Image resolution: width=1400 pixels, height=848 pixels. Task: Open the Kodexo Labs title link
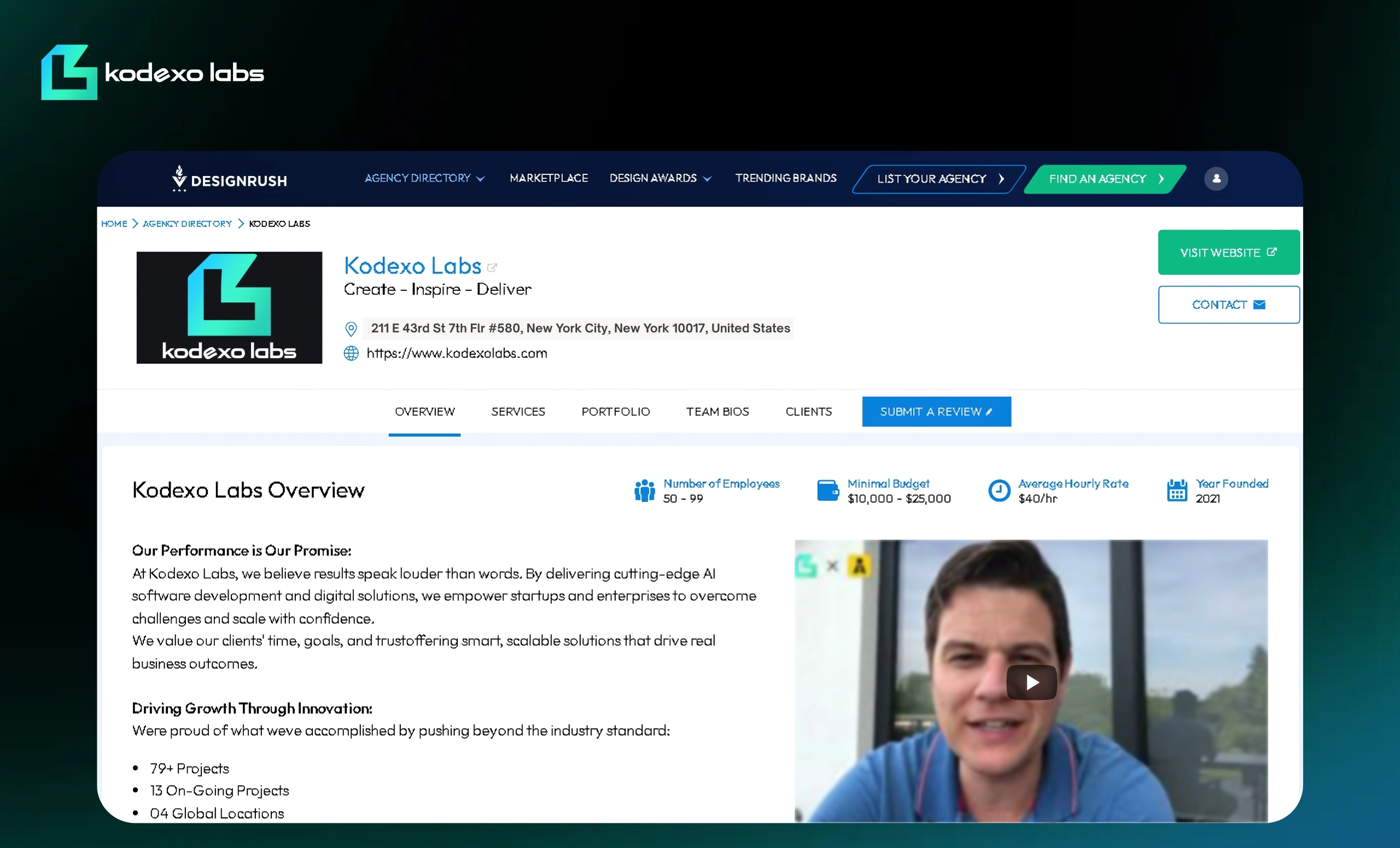pyautogui.click(x=412, y=266)
